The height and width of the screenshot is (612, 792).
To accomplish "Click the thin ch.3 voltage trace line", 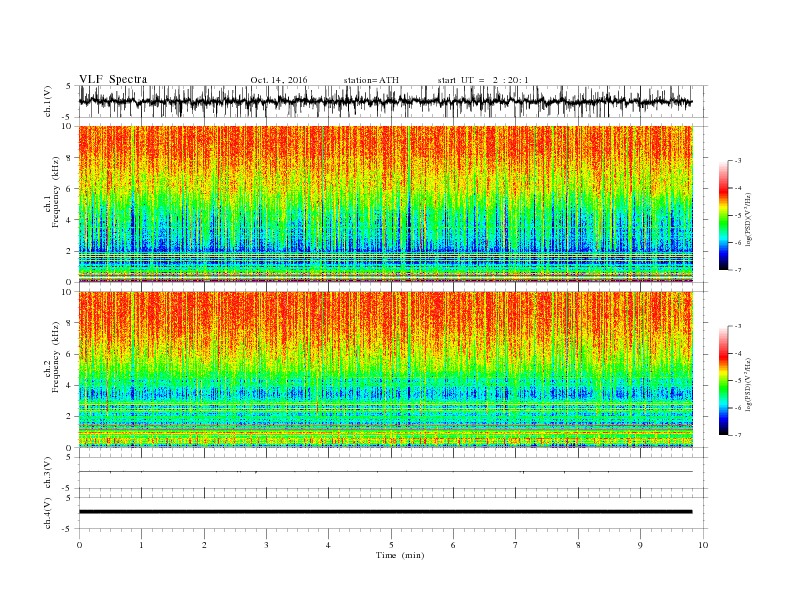I will point(385,472).
